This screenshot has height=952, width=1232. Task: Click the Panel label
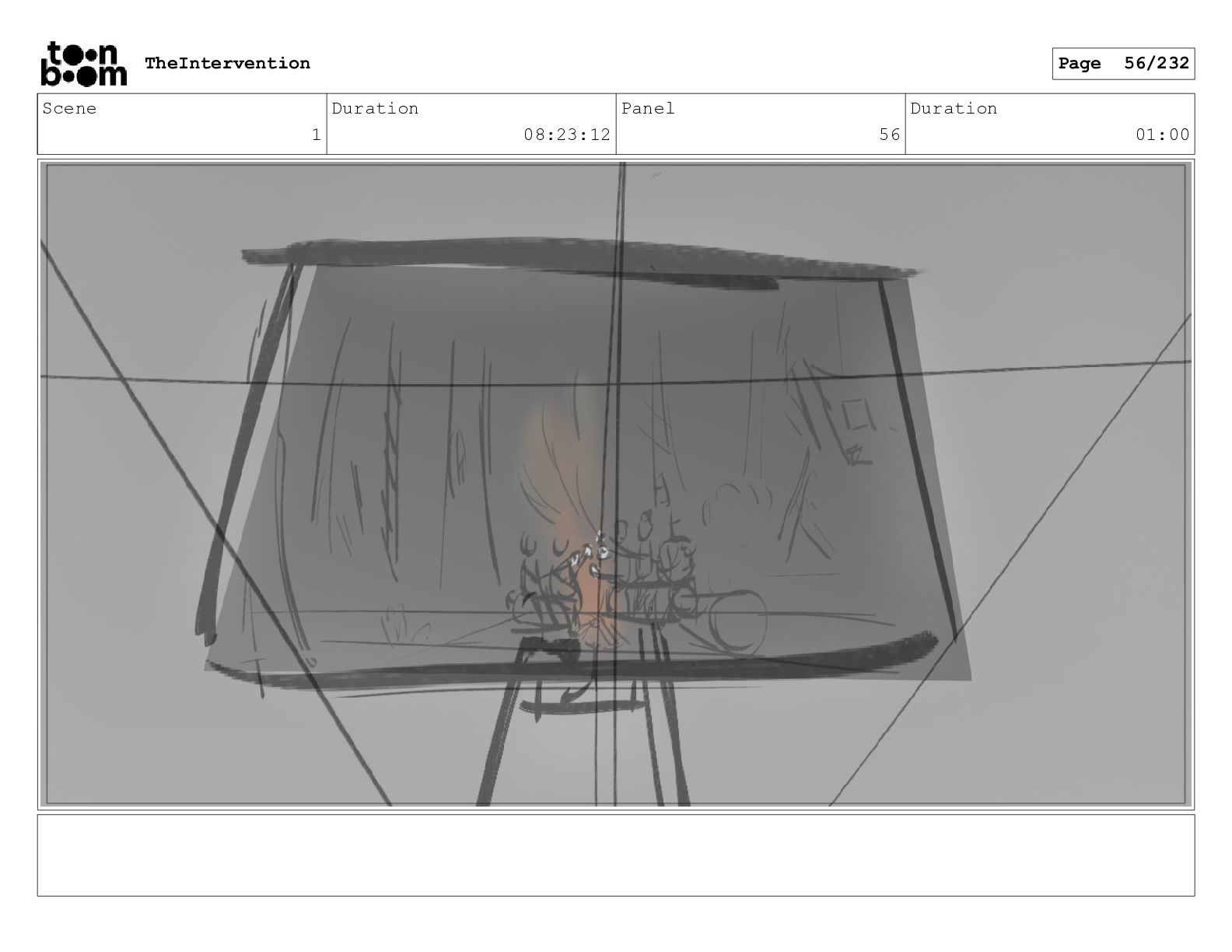648,108
